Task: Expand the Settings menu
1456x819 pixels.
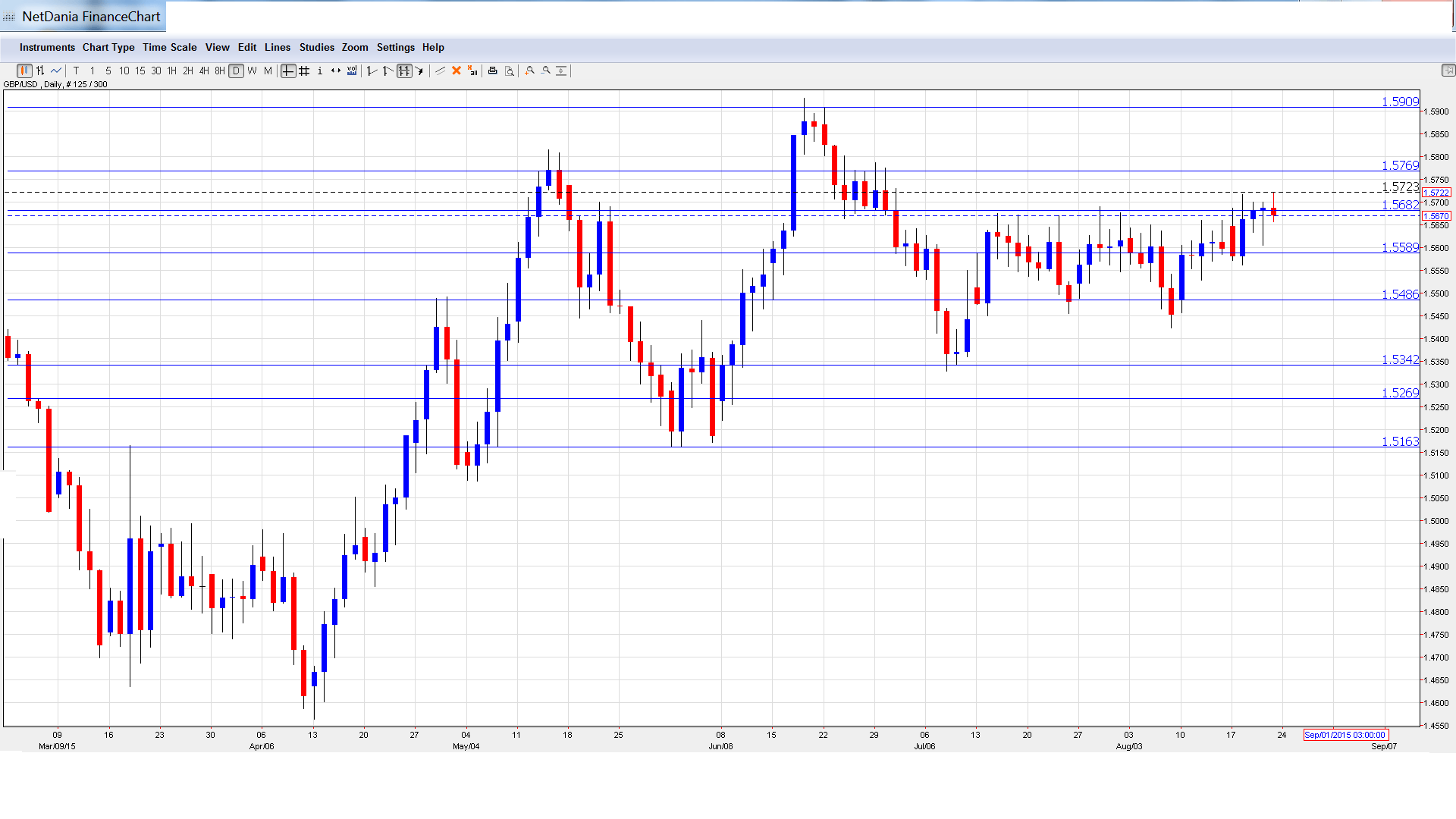Action: 396,47
